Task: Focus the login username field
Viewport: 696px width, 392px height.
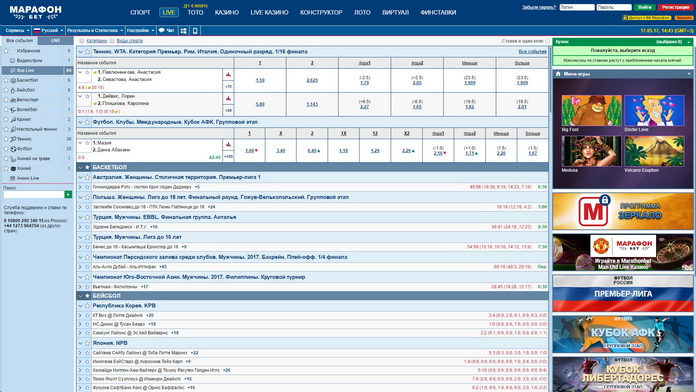Action: tap(577, 7)
